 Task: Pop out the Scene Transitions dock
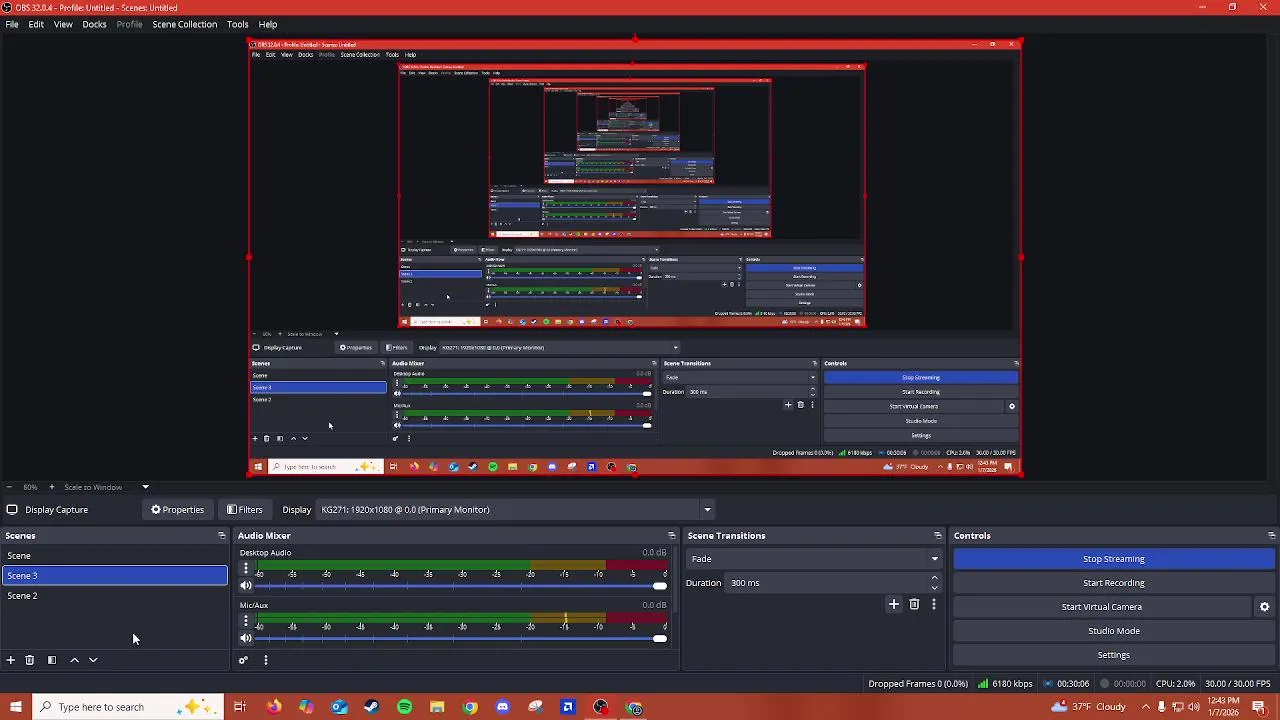pos(937,536)
